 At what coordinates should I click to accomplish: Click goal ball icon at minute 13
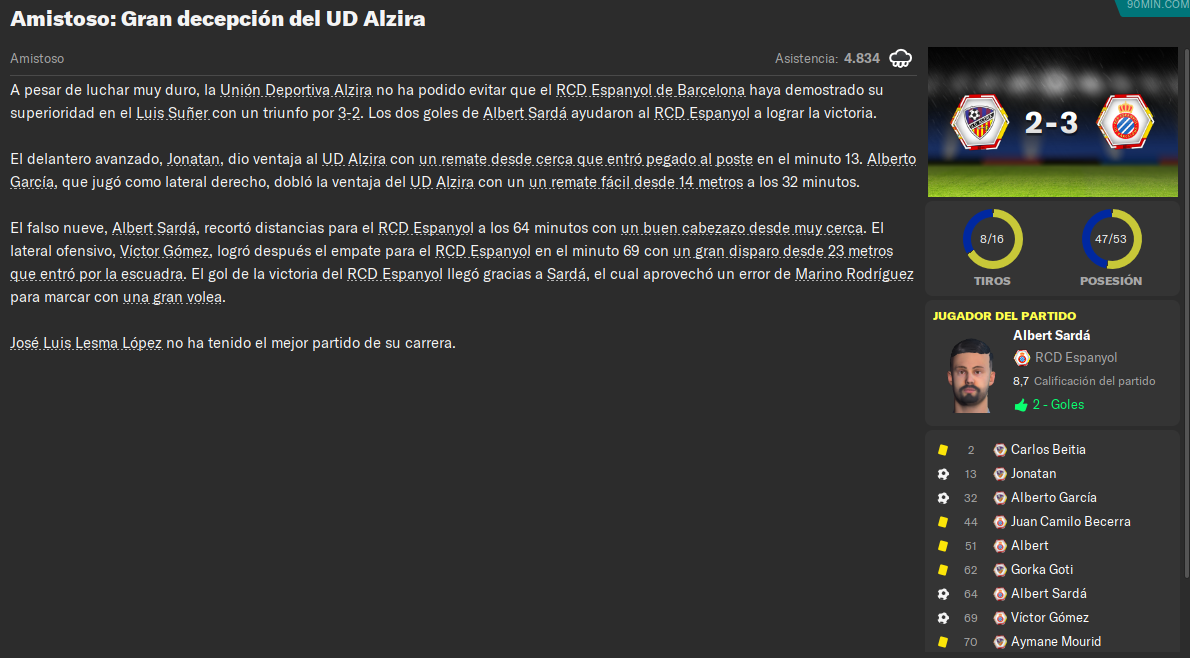(943, 474)
